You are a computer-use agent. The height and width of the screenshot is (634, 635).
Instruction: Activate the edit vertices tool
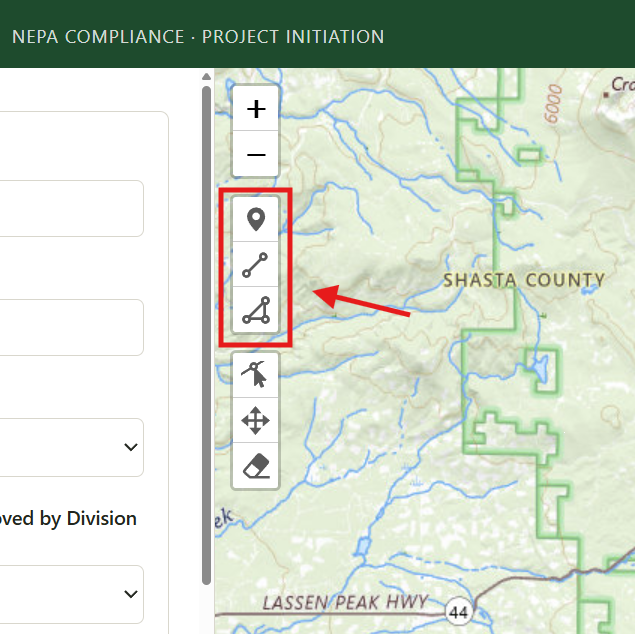[x=256, y=375]
